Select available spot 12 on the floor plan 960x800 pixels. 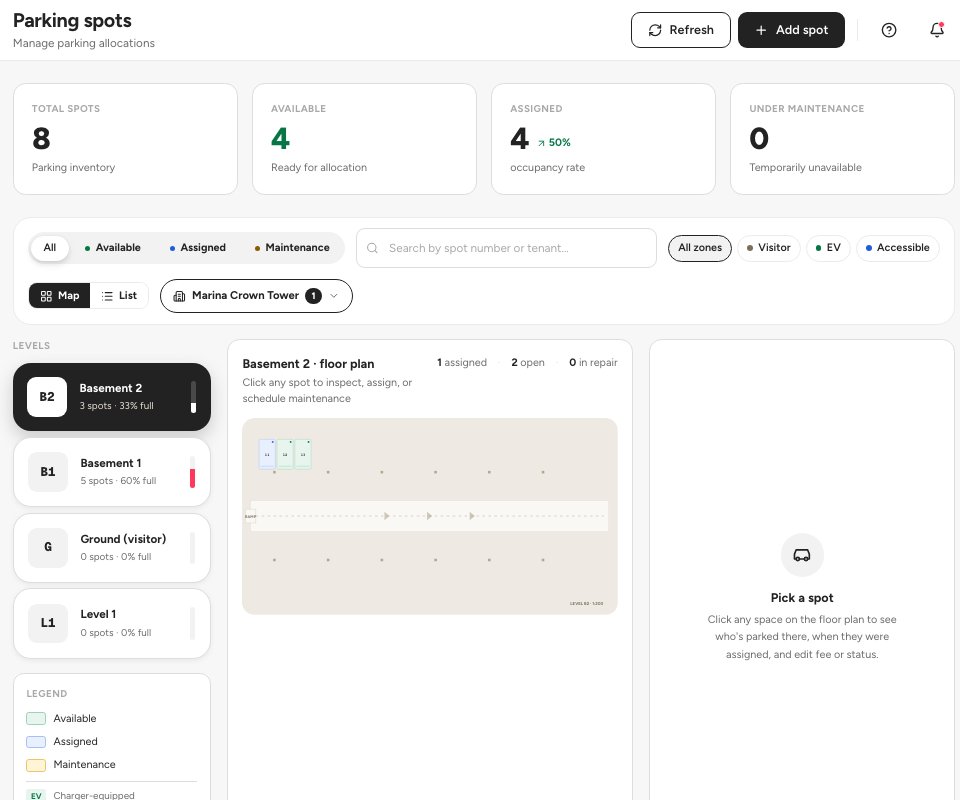pyautogui.click(x=285, y=454)
